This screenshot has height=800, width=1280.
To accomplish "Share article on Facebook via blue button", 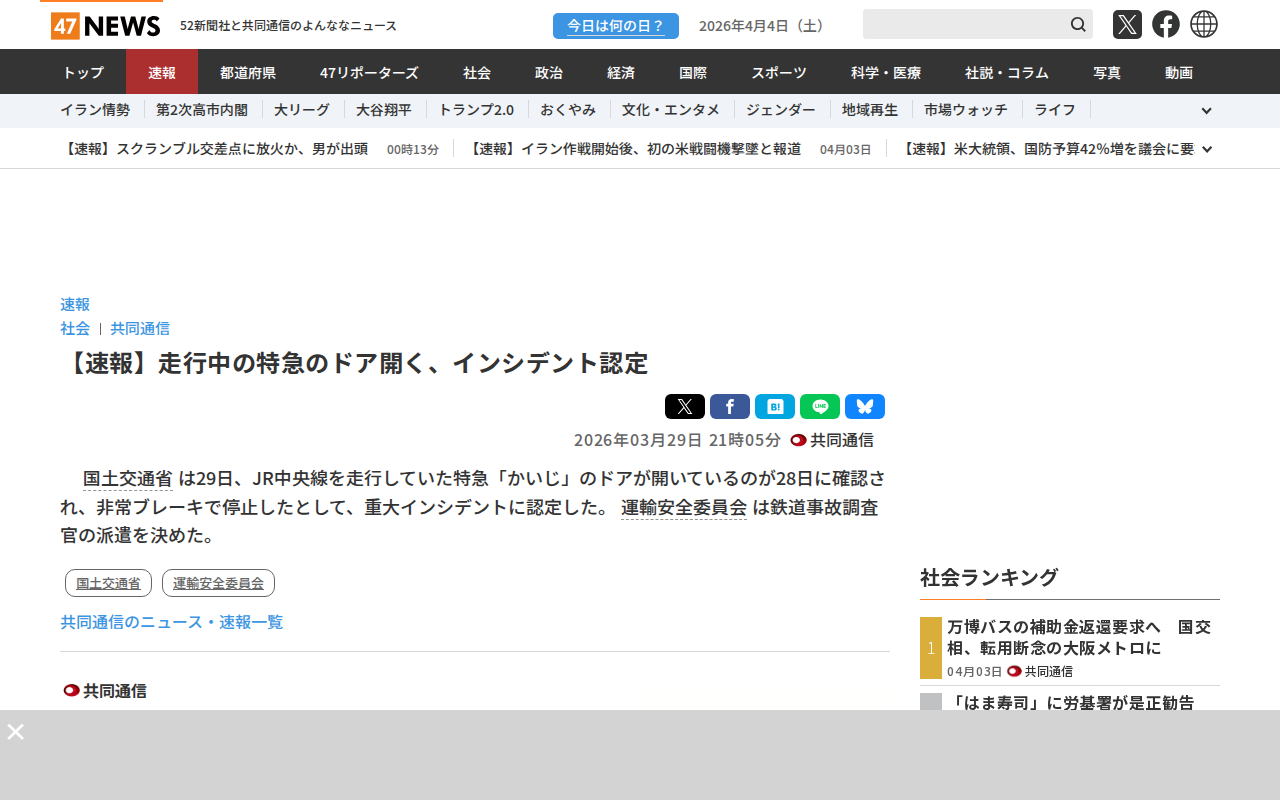I will click(x=730, y=407).
